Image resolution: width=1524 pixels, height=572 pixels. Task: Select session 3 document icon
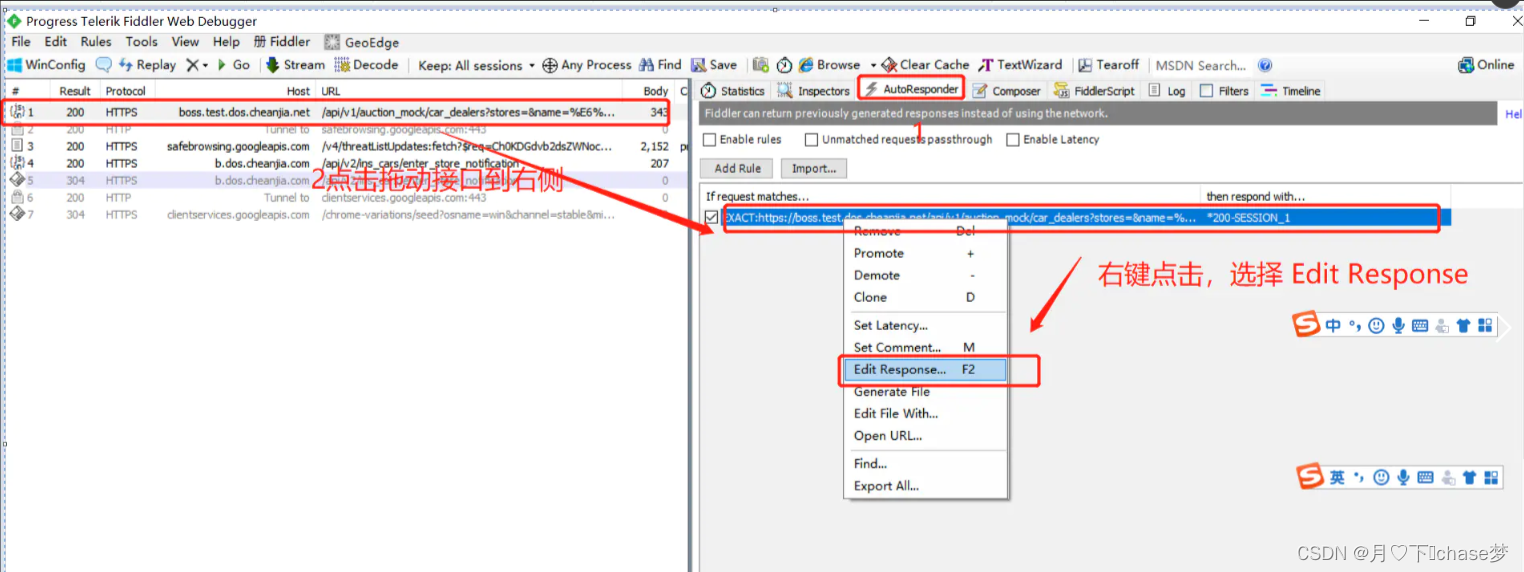17,146
